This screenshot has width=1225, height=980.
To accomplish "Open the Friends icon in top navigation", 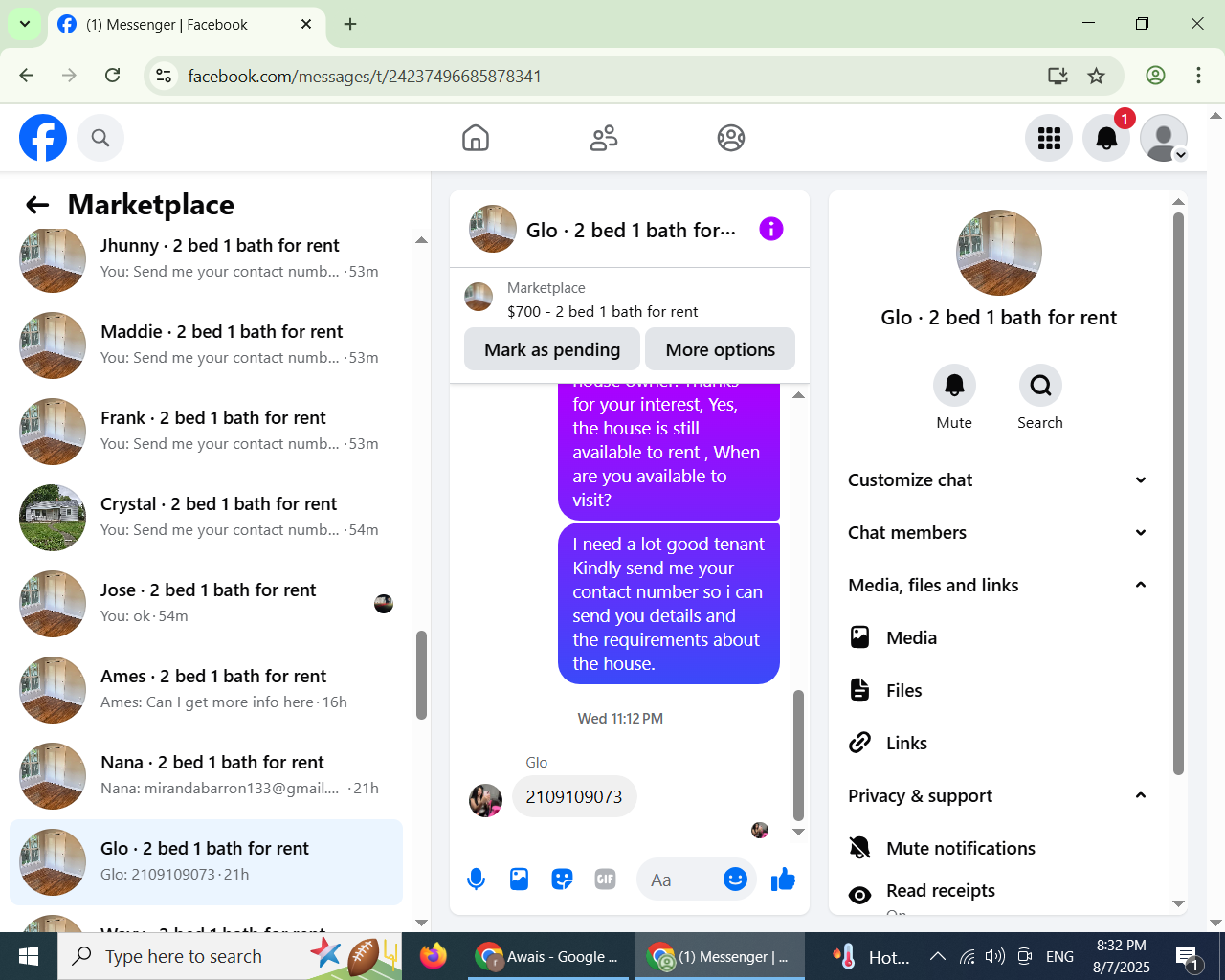I will tap(604, 138).
